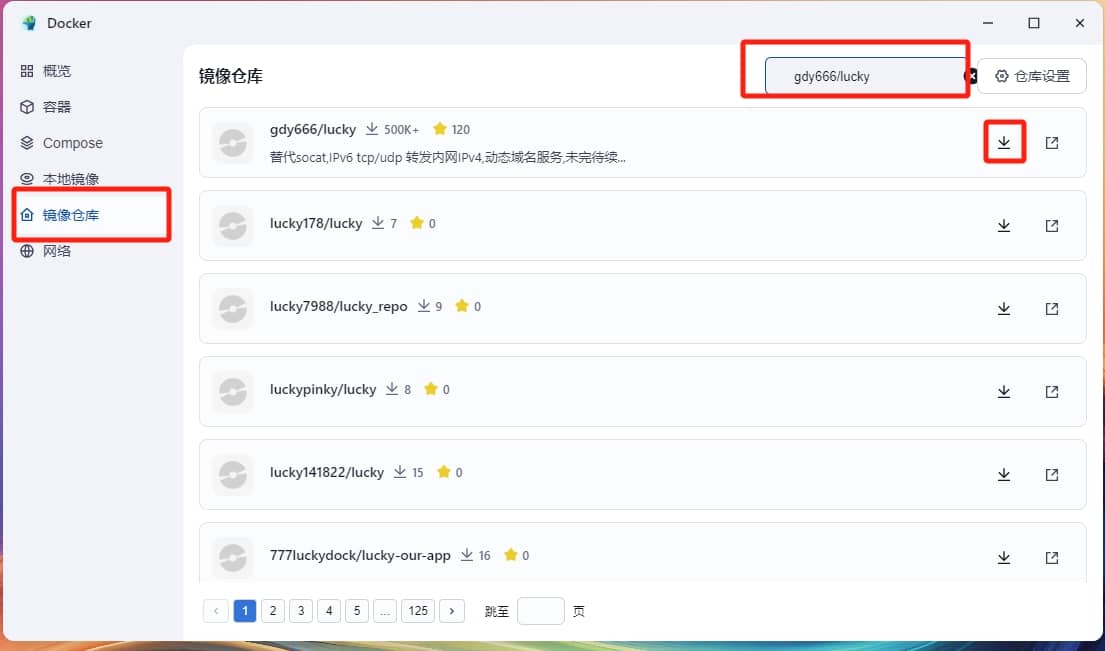Download the lucky141822/lucky image
The height and width of the screenshot is (651, 1105).
click(1004, 475)
